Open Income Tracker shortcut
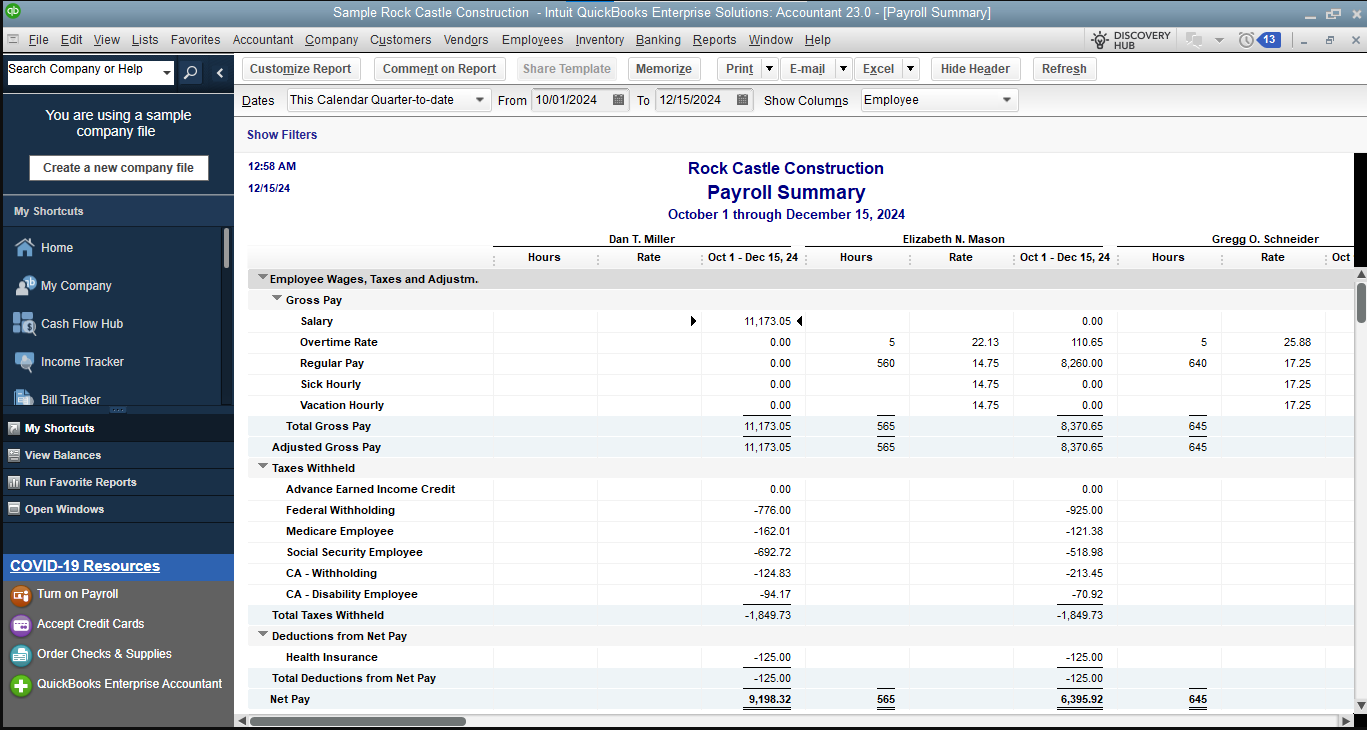 82,362
